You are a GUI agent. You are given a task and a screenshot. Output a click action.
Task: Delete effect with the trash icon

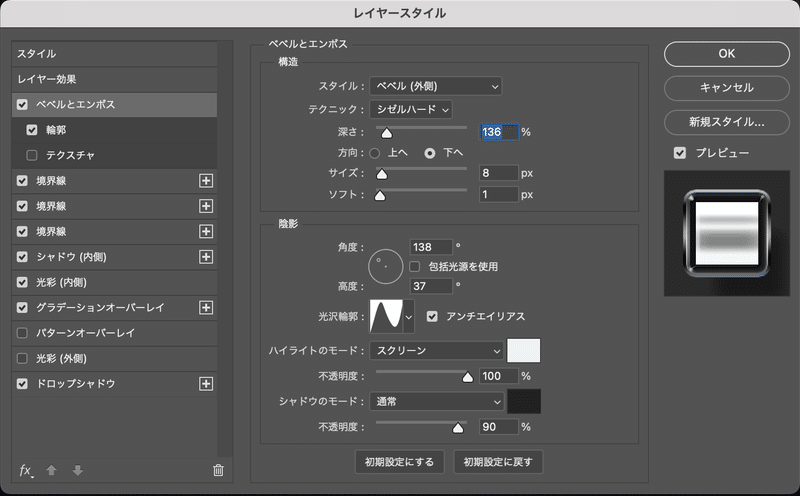pos(218,470)
